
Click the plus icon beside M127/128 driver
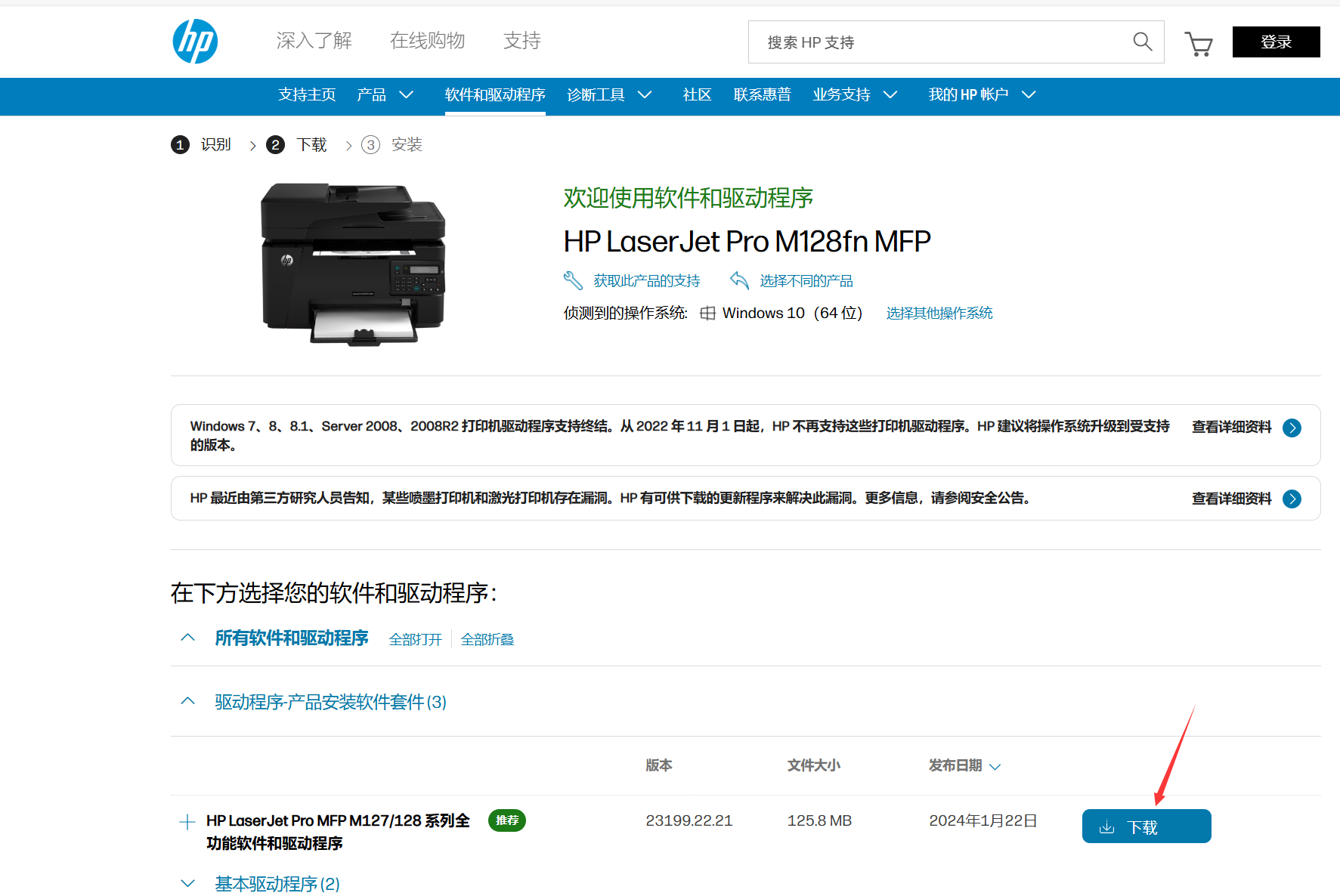(187, 822)
